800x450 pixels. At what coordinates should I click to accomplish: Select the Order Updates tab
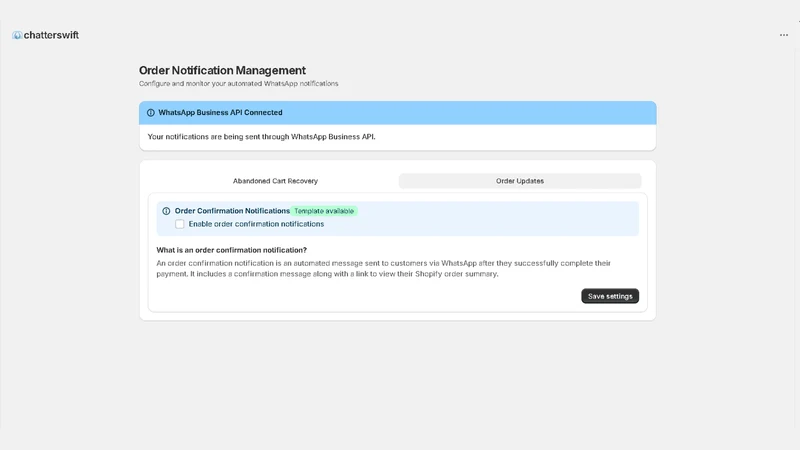click(520, 181)
